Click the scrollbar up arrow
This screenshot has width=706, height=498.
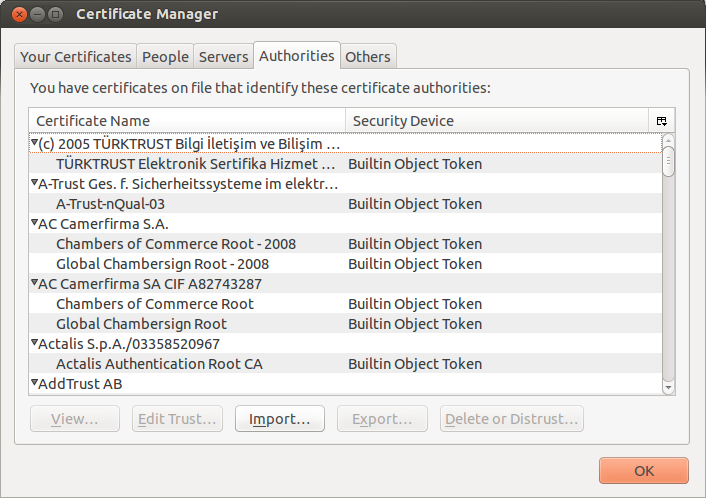click(x=668, y=141)
